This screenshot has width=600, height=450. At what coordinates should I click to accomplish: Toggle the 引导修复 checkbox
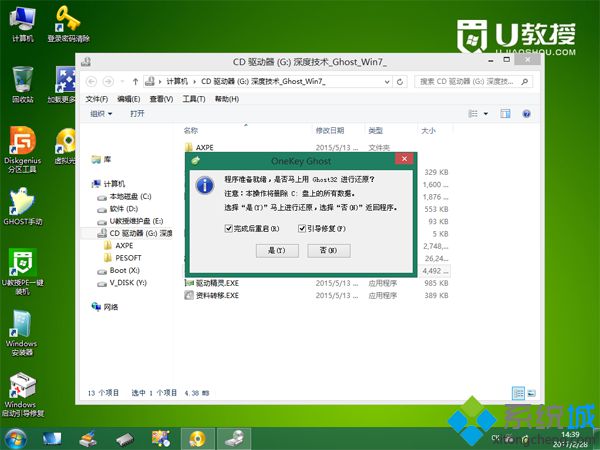(x=302, y=228)
